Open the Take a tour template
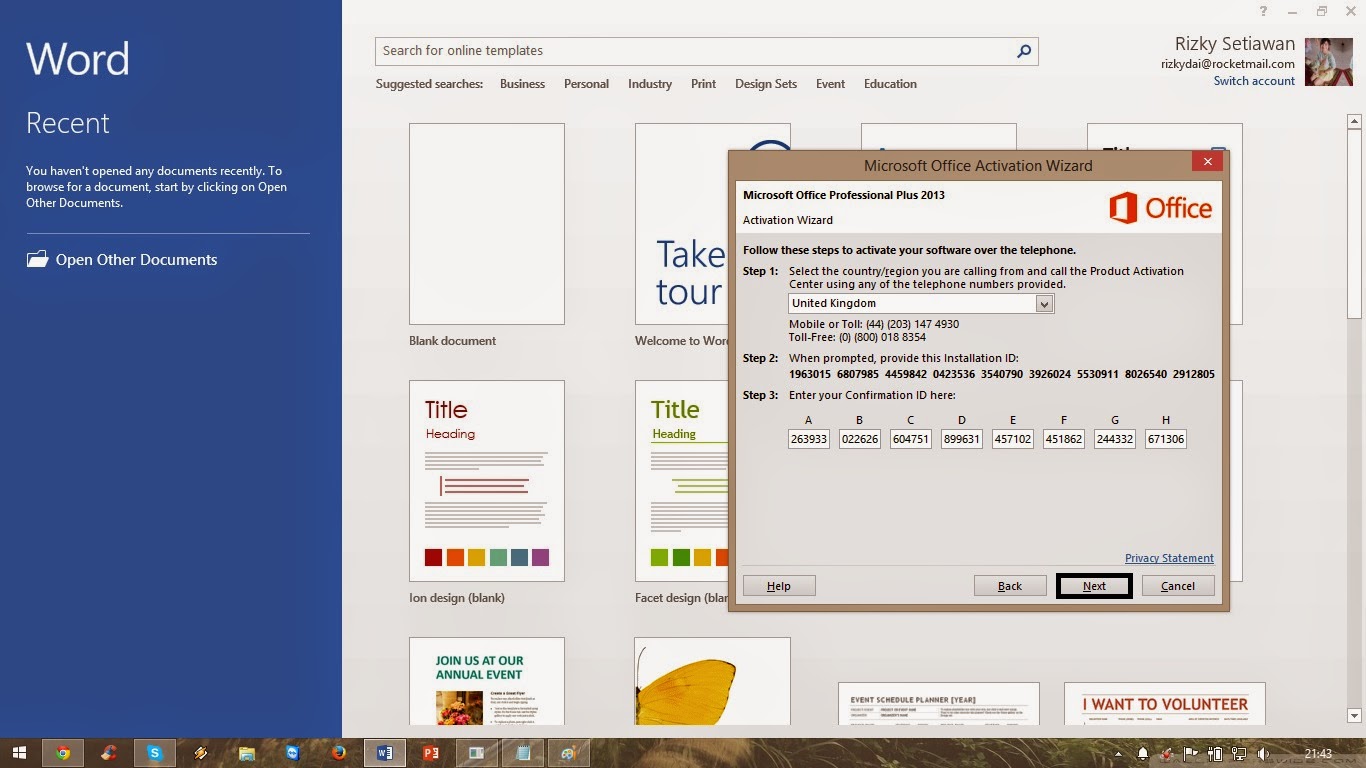Image resolution: width=1366 pixels, height=768 pixels. coord(682,224)
